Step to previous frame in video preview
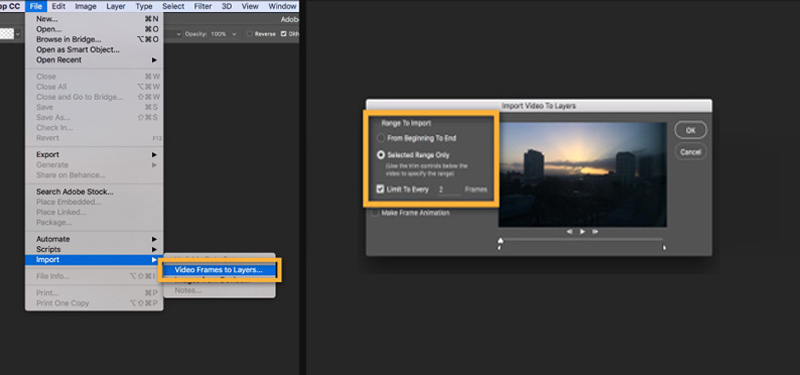This screenshot has height=375, width=800. [x=569, y=232]
